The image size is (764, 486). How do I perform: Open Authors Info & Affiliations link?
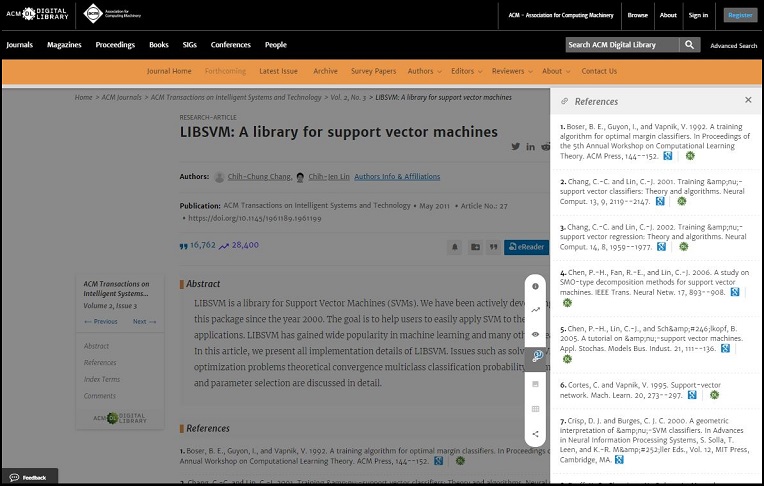coord(397,176)
